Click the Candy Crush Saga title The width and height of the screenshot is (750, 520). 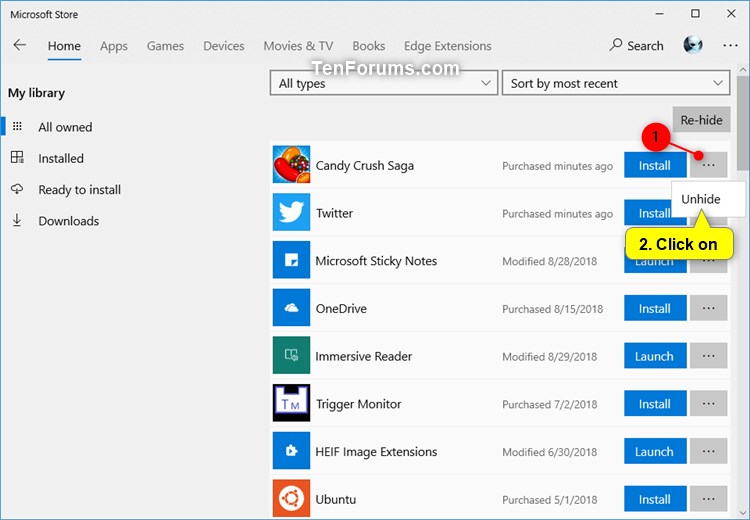[x=364, y=166]
